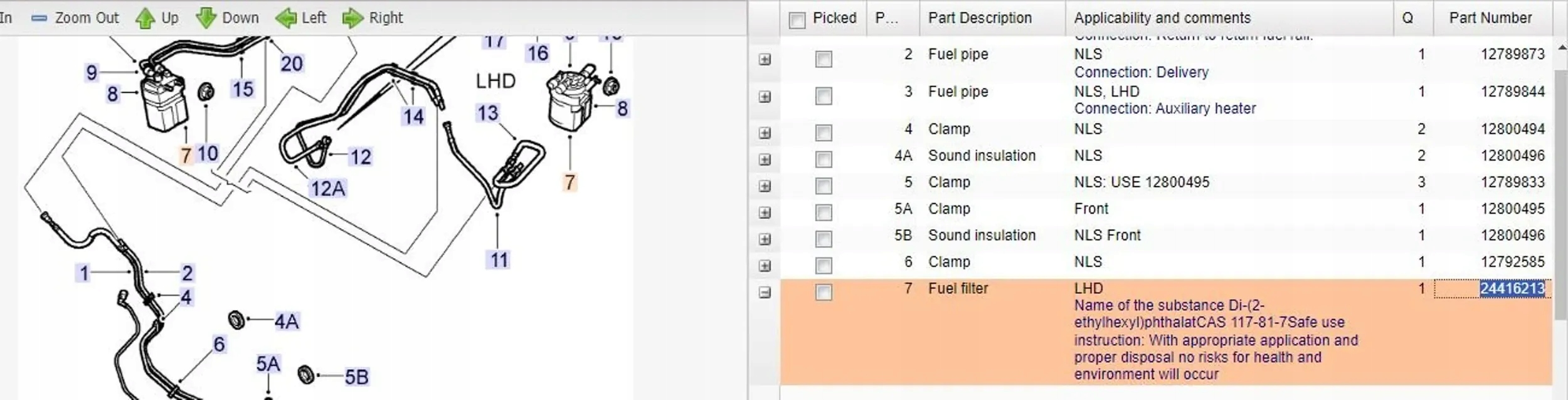Click the green Up arrow icon
Viewport: 1568px width, 400px height.
(145, 18)
